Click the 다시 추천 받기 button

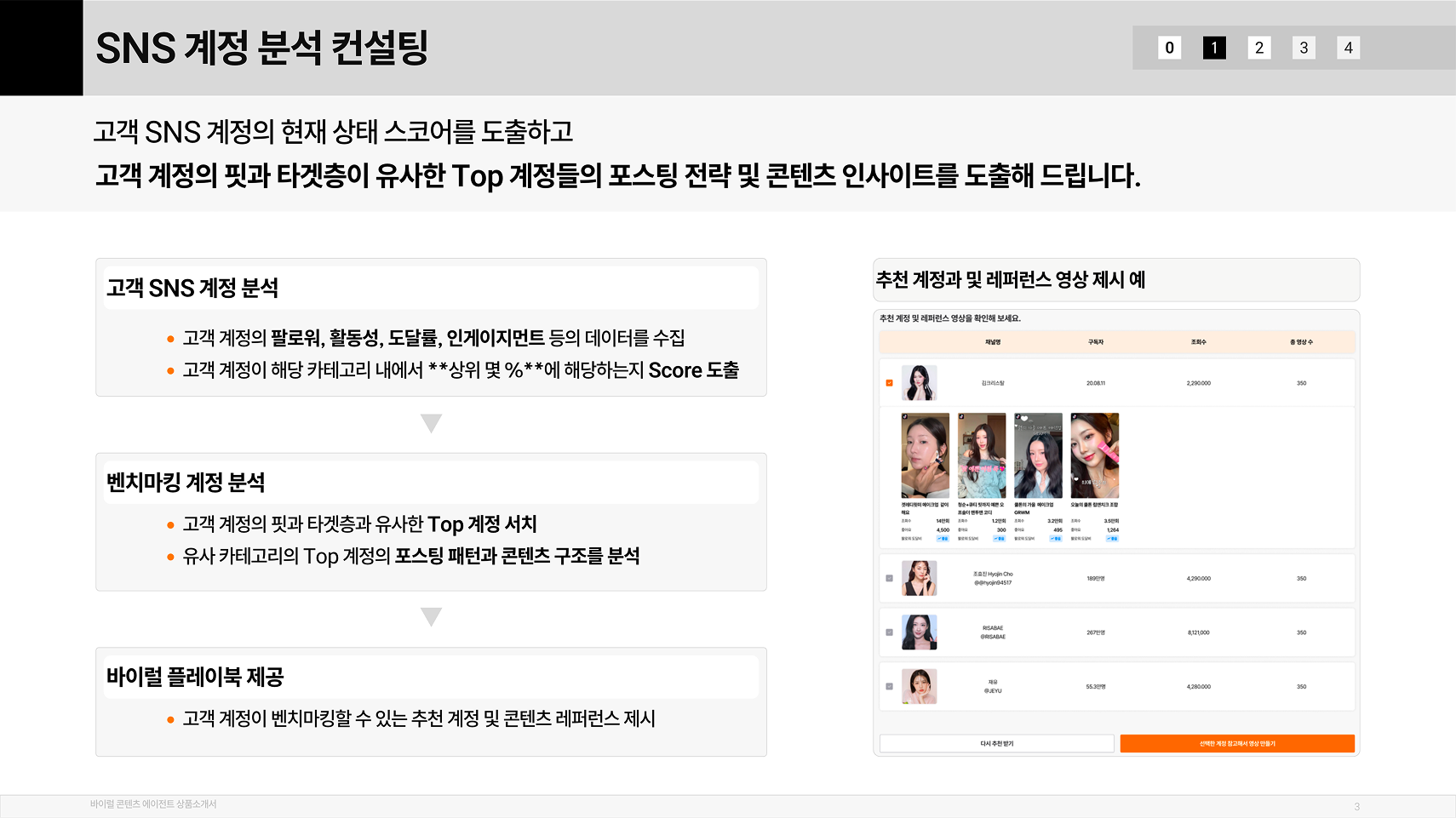(997, 742)
